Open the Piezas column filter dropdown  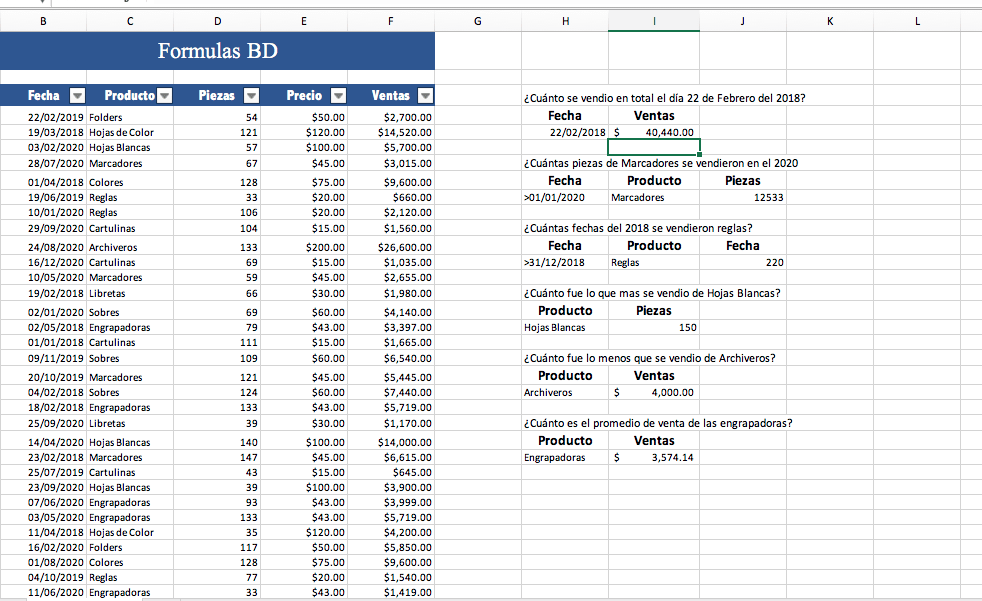pyautogui.click(x=249, y=95)
